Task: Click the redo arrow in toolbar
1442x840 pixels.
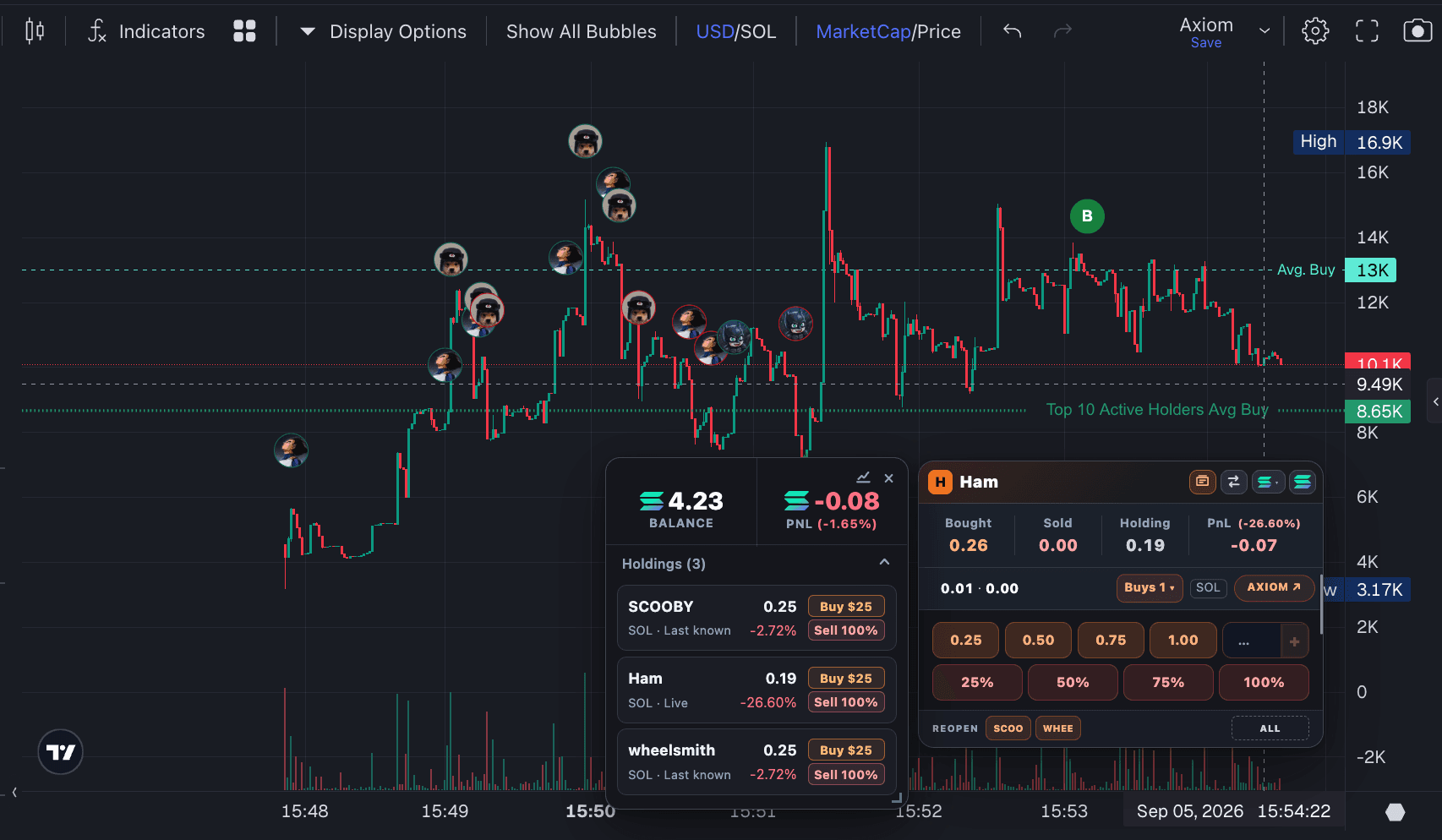Action: pyautogui.click(x=1062, y=31)
